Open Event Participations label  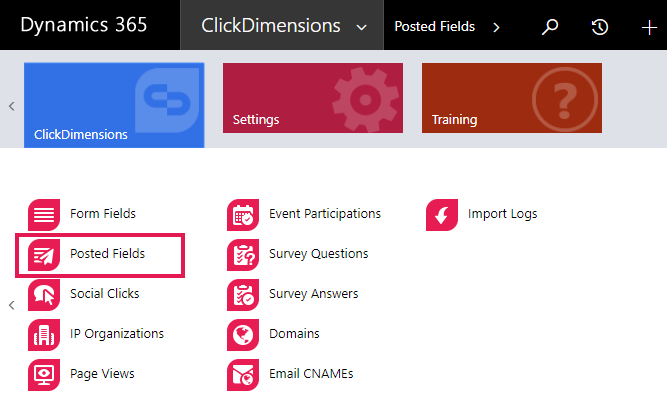325,214
